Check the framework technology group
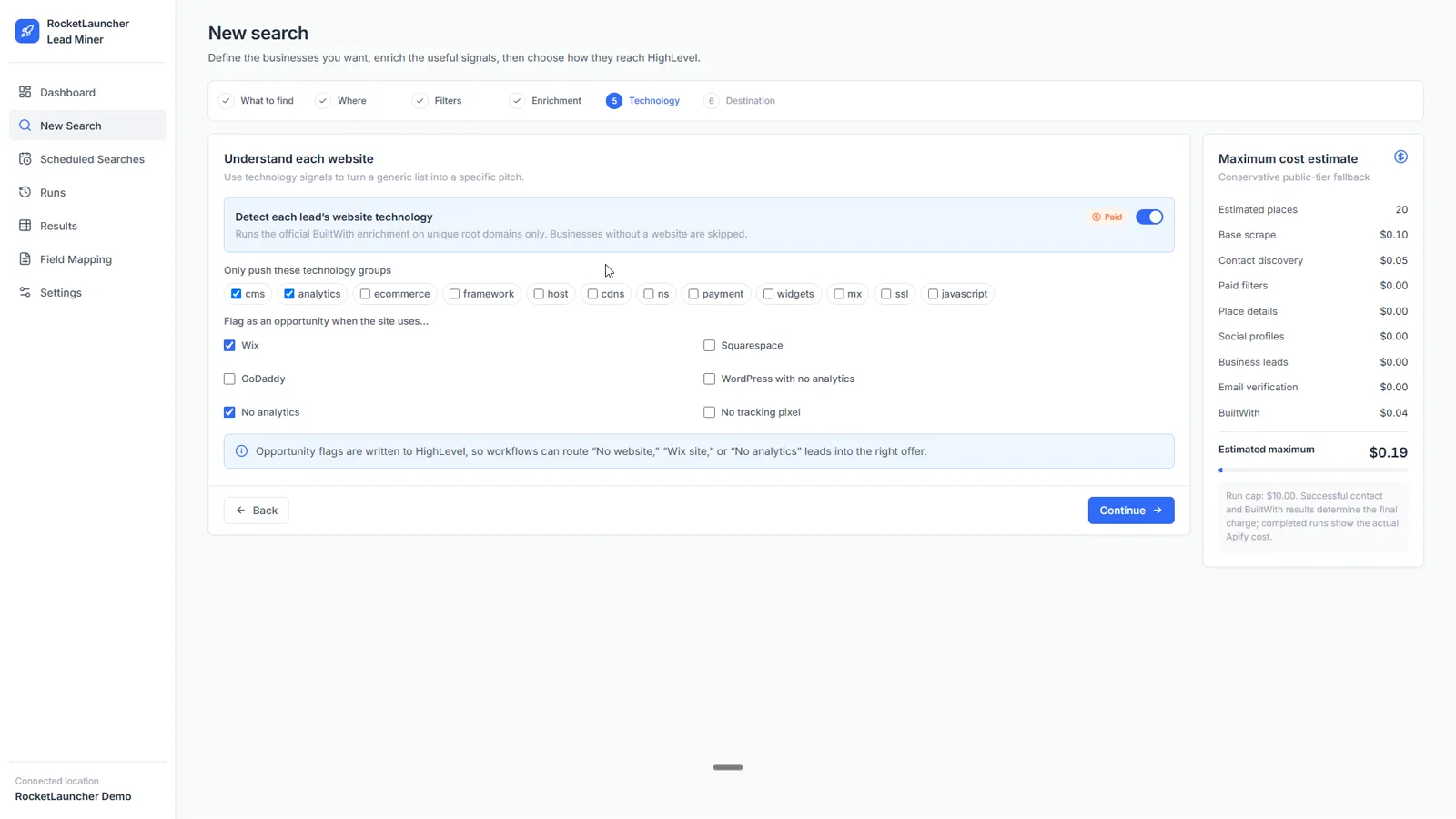 click(x=454, y=294)
